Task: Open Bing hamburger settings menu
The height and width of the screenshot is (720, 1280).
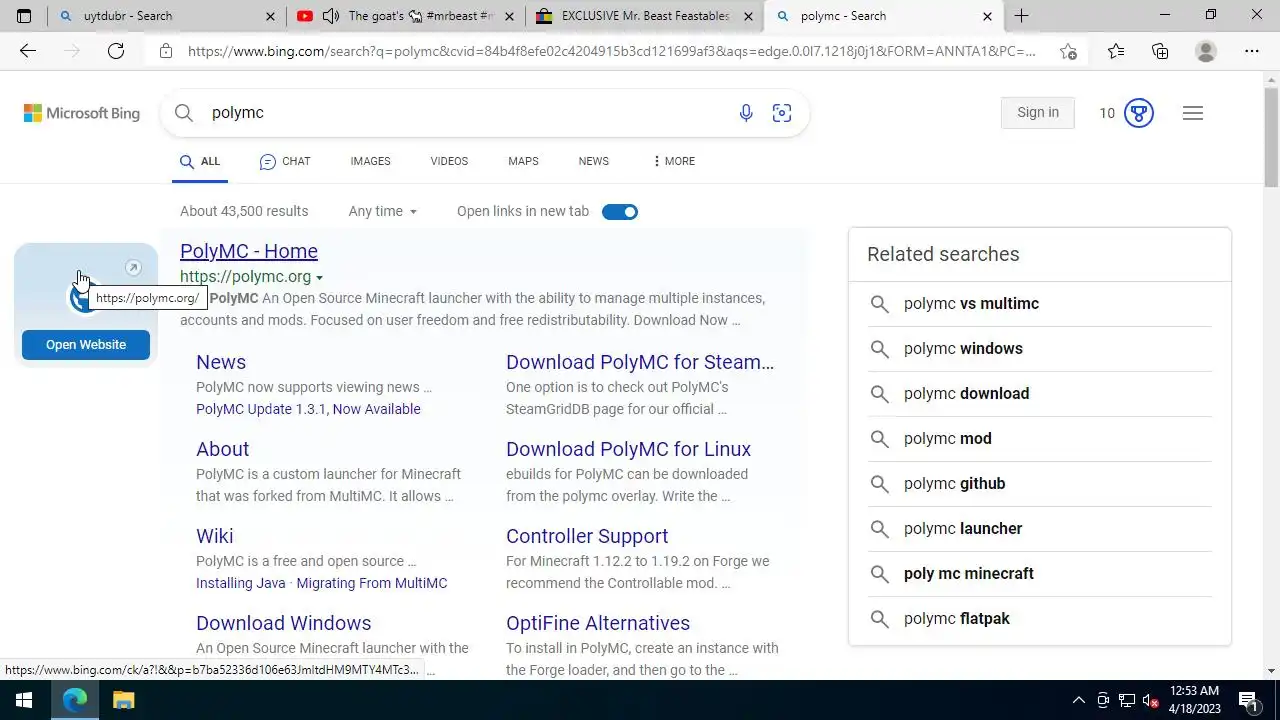Action: [1193, 113]
